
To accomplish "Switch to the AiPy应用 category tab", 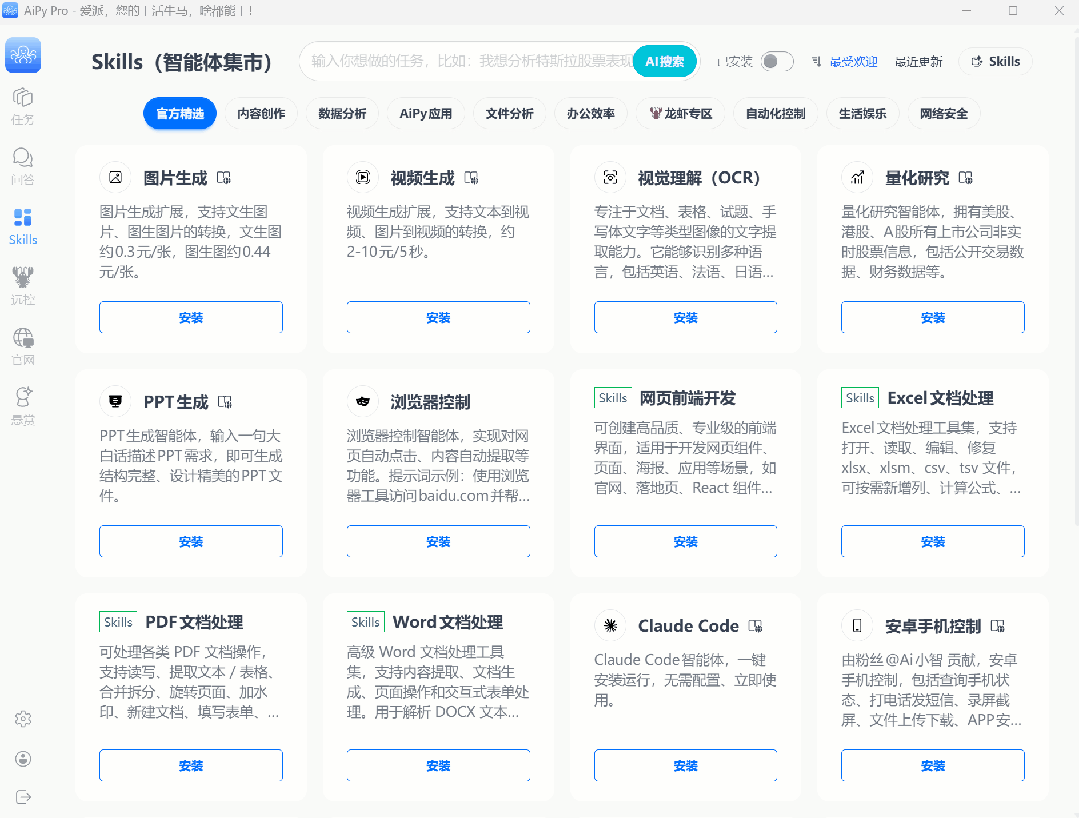I will (x=426, y=114).
